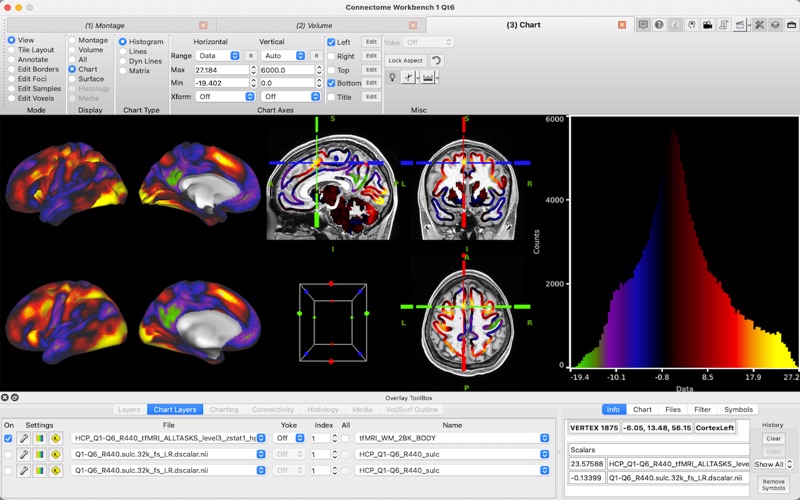Click the ruler measurement icon in Misc
800x500 pixels.
(428, 78)
